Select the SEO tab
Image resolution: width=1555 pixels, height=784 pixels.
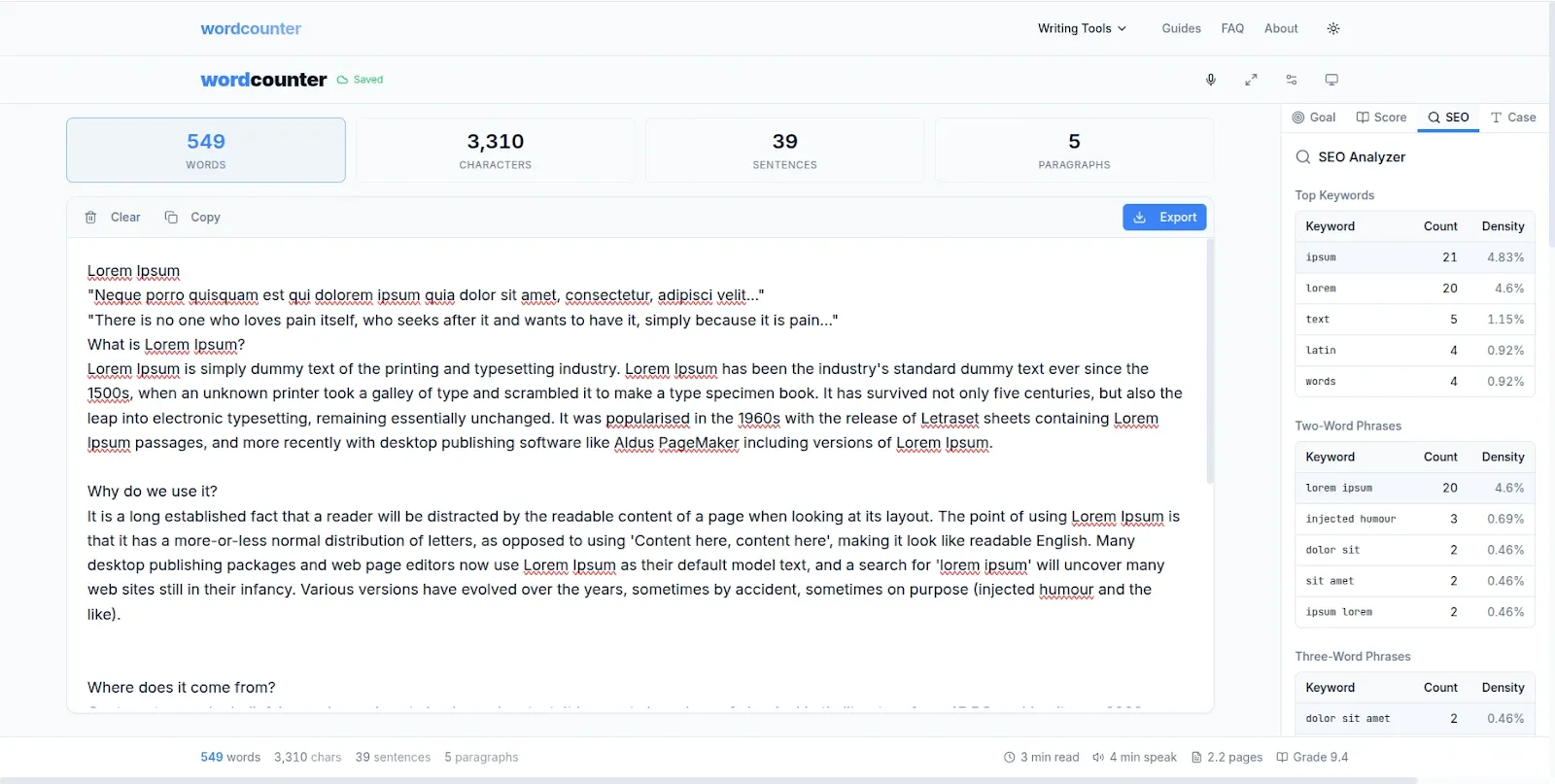(x=1448, y=118)
